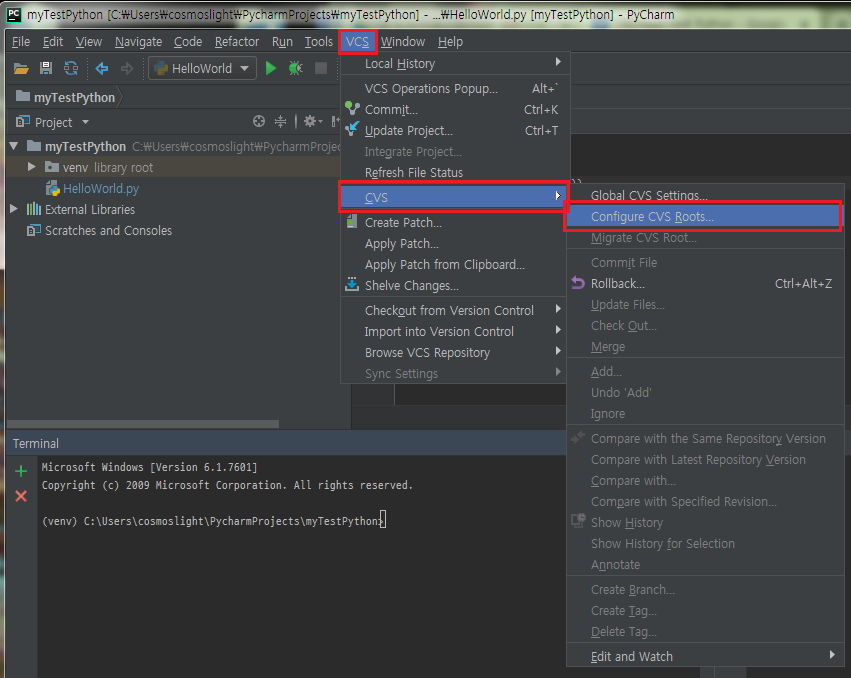Image resolution: width=851 pixels, height=678 pixels.
Task: Choose Apply Patch from Clipboard
Action: pyautogui.click(x=455, y=264)
